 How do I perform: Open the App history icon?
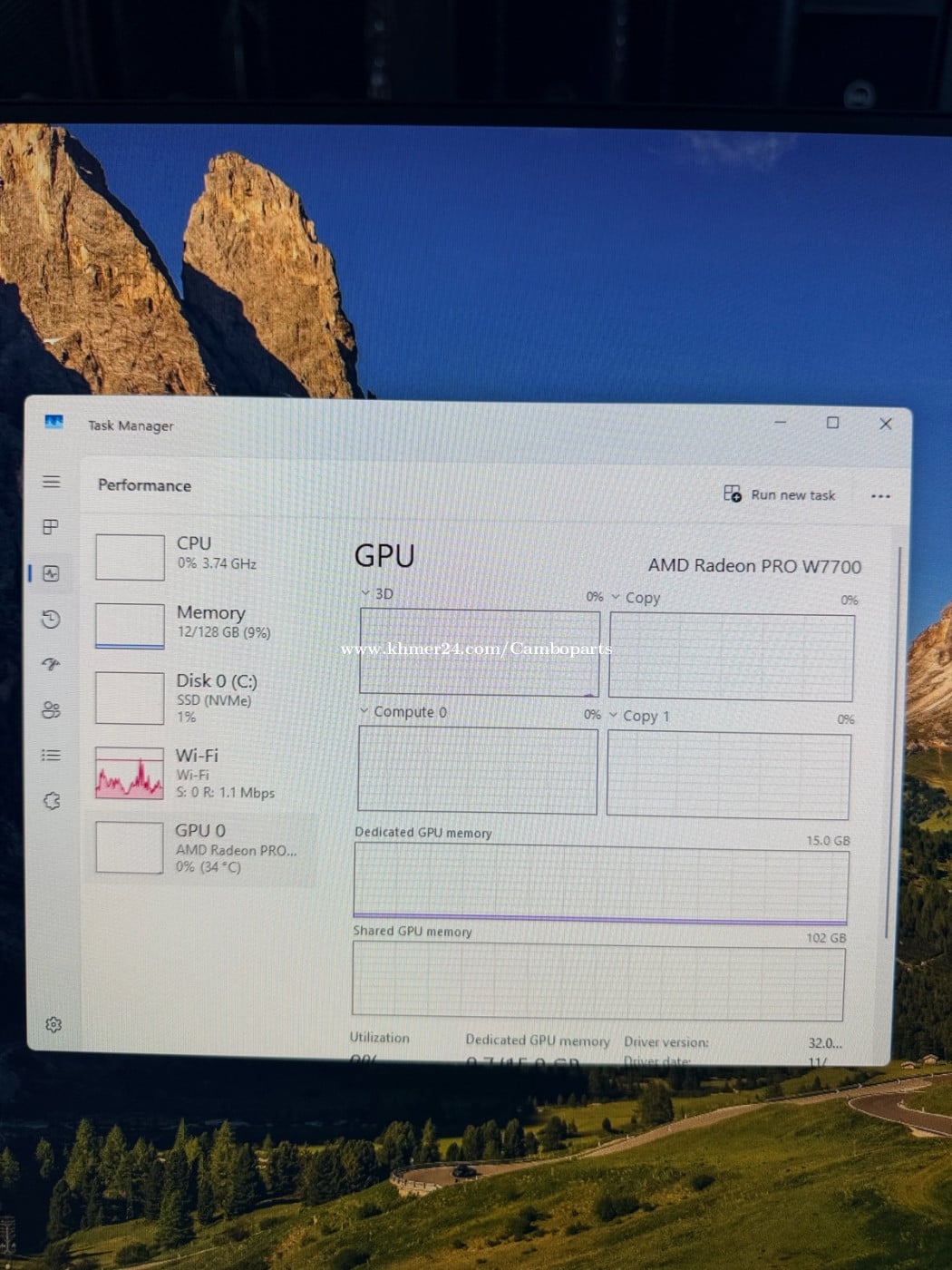tap(51, 620)
